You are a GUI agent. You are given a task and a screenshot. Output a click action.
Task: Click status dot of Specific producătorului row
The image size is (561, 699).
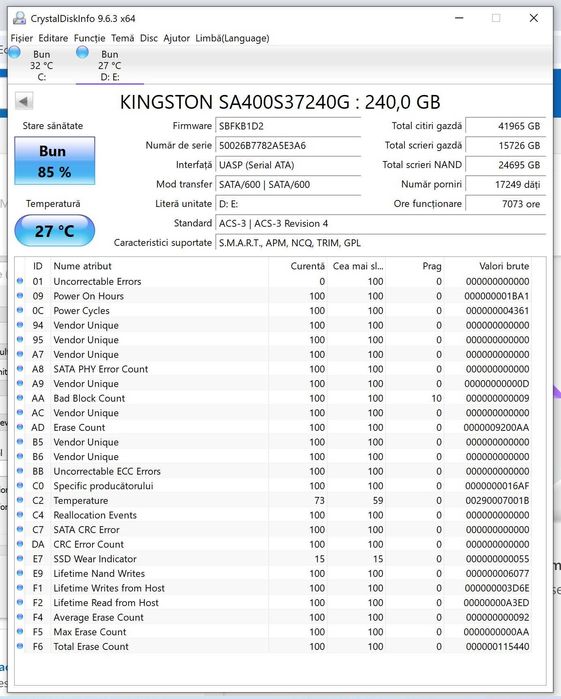20,485
